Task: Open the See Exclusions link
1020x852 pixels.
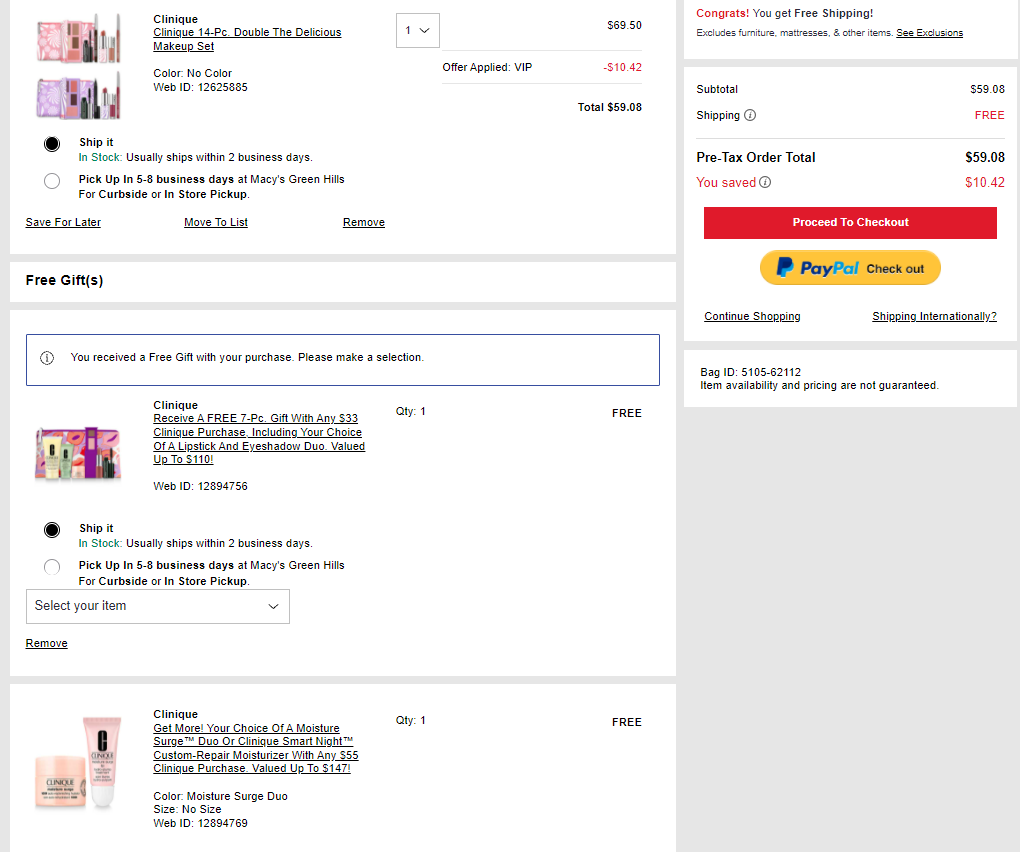Action: click(x=929, y=33)
